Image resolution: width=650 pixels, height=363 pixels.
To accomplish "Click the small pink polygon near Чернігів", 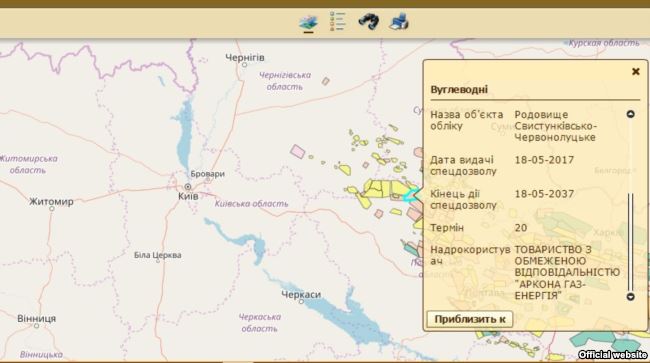I will click(x=326, y=81).
